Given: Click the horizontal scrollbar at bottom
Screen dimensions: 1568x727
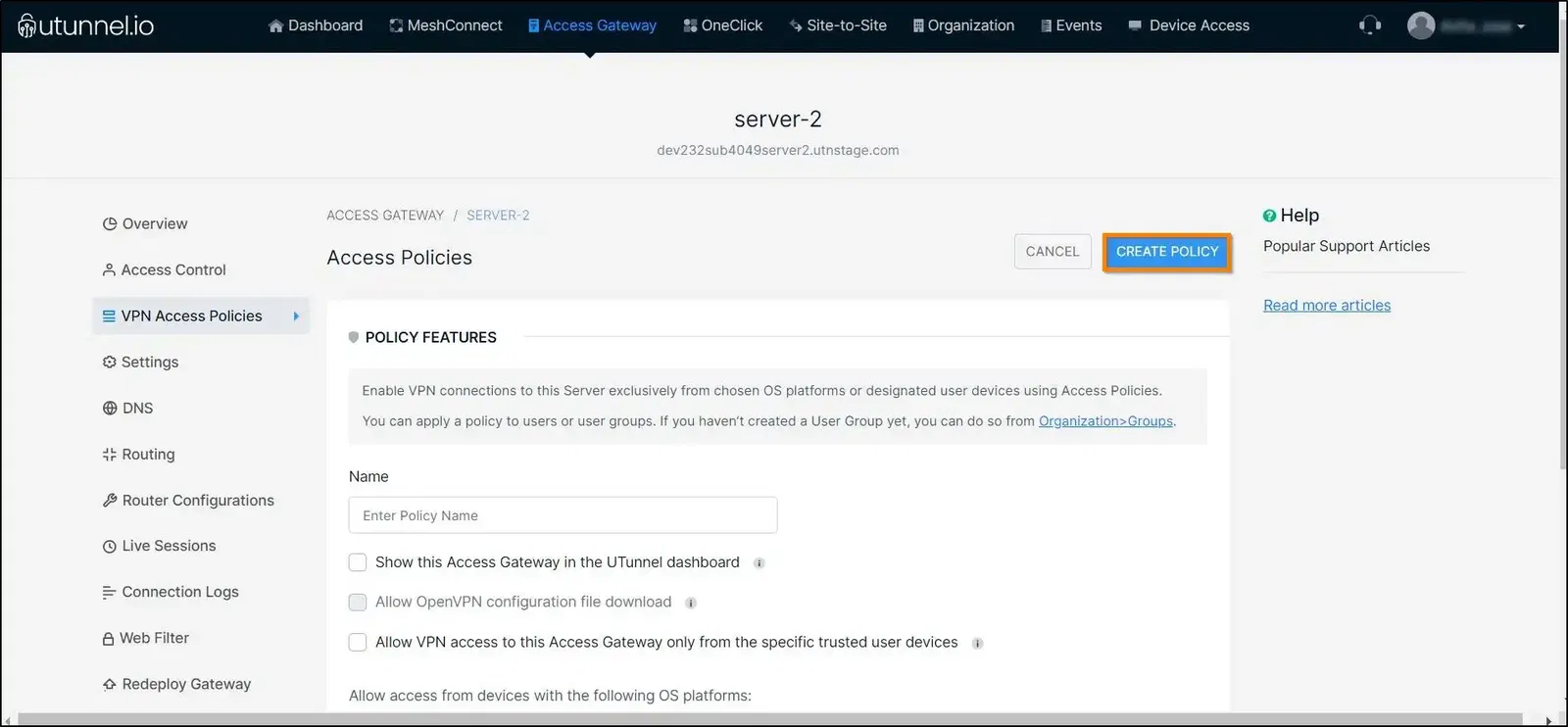Looking at the screenshot, I should pyautogui.click(x=769, y=720).
